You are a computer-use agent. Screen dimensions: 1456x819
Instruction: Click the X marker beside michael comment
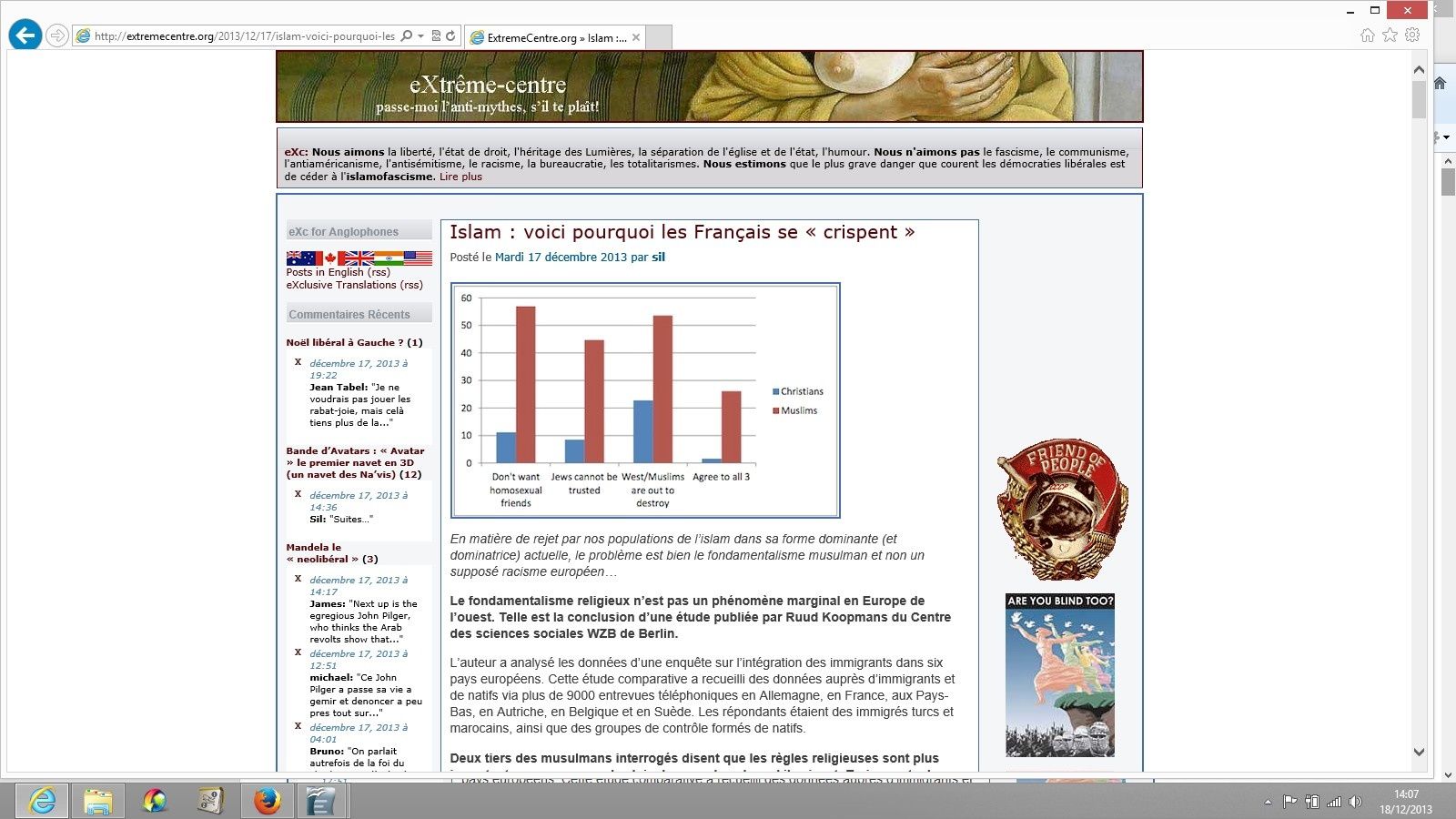pyautogui.click(x=298, y=652)
